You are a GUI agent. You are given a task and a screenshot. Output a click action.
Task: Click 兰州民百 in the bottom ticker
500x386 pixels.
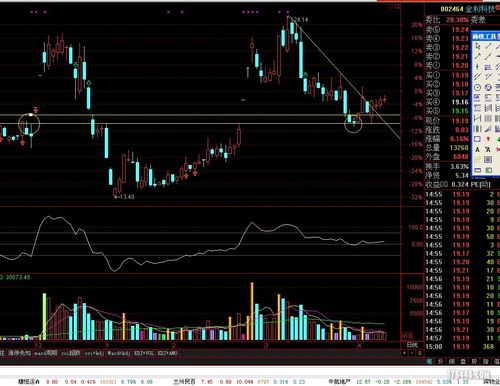click(184, 382)
